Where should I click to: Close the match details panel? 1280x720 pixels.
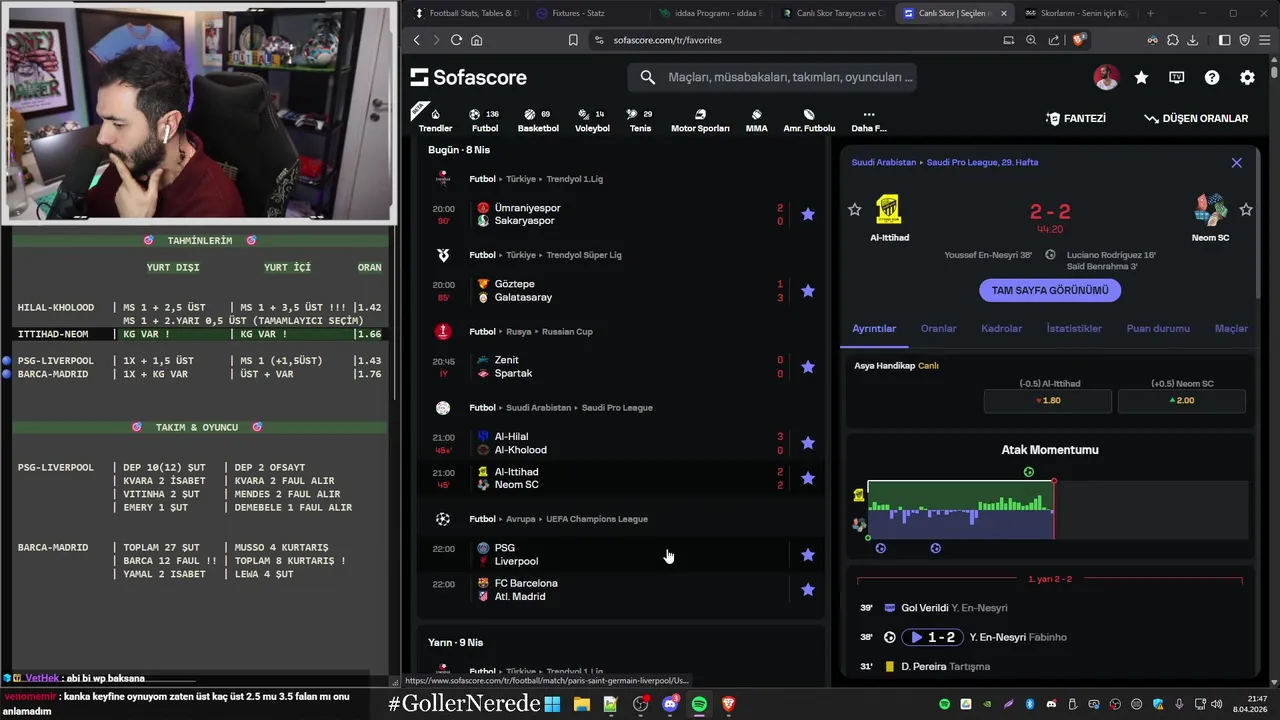[x=1236, y=163]
